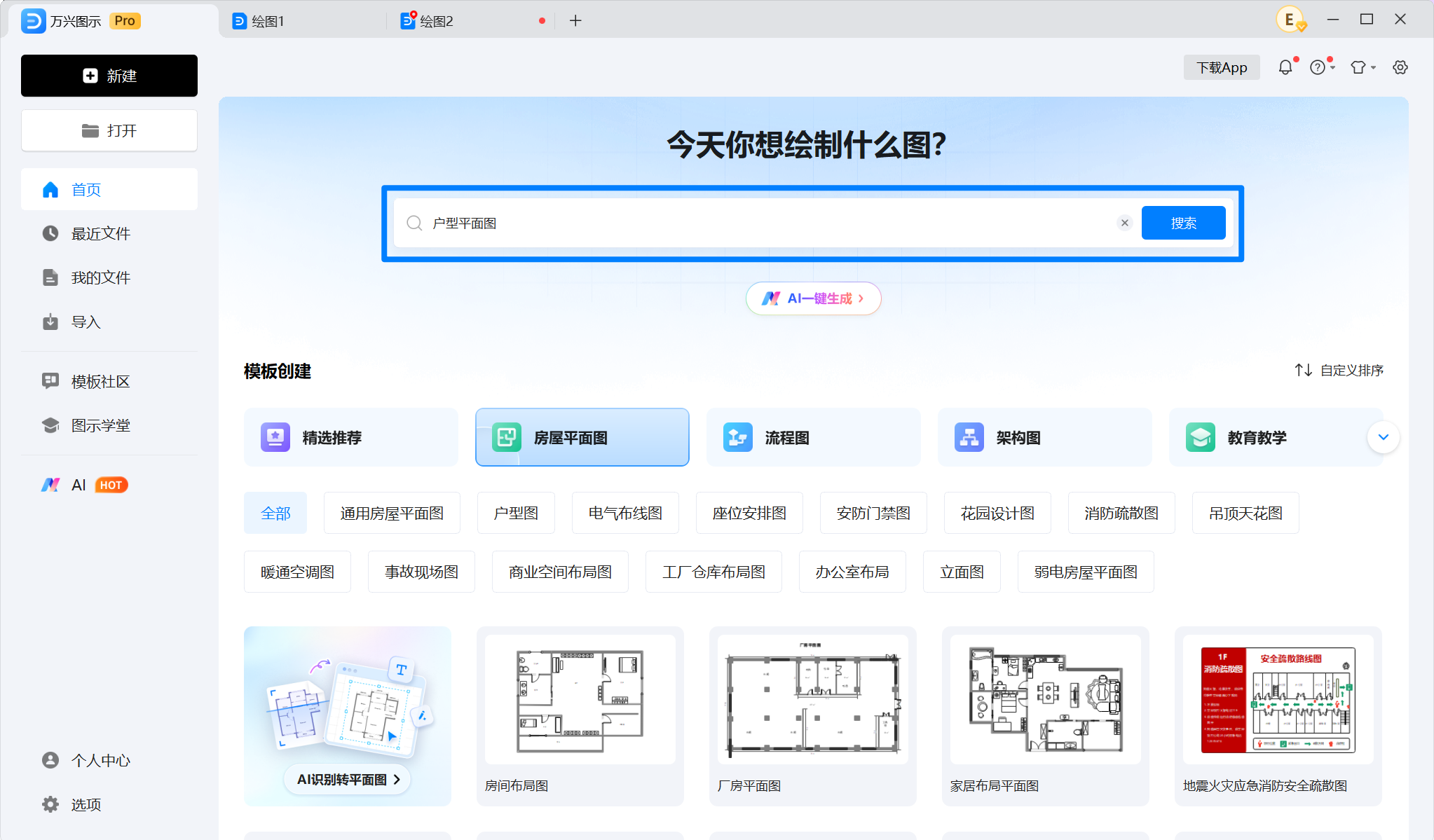Open the 房间布局图 template thumbnail

pyautogui.click(x=580, y=699)
